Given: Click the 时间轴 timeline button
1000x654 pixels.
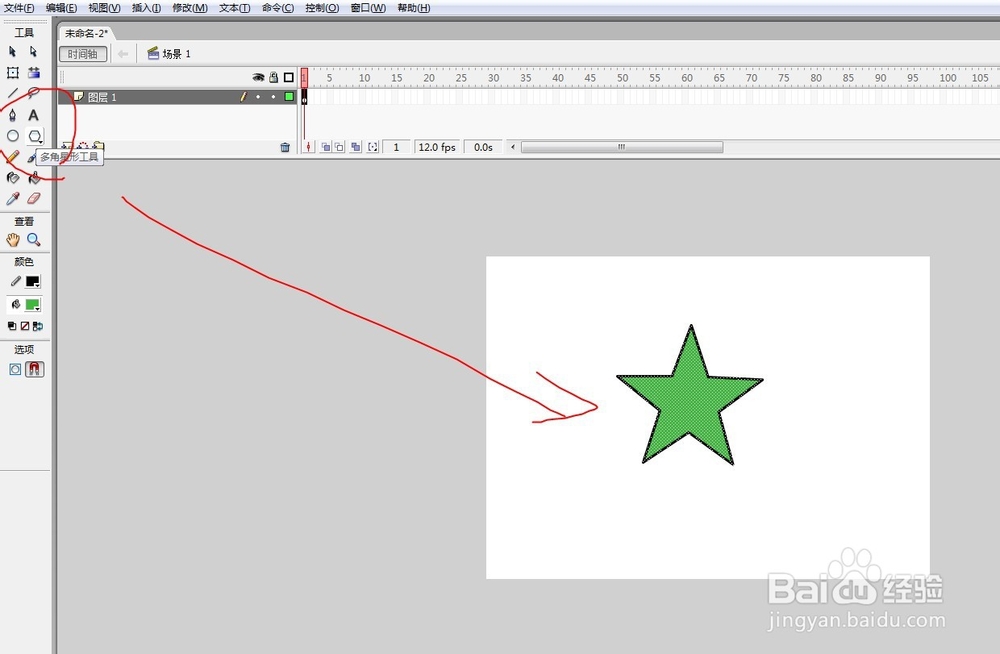Looking at the screenshot, I should click(83, 54).
